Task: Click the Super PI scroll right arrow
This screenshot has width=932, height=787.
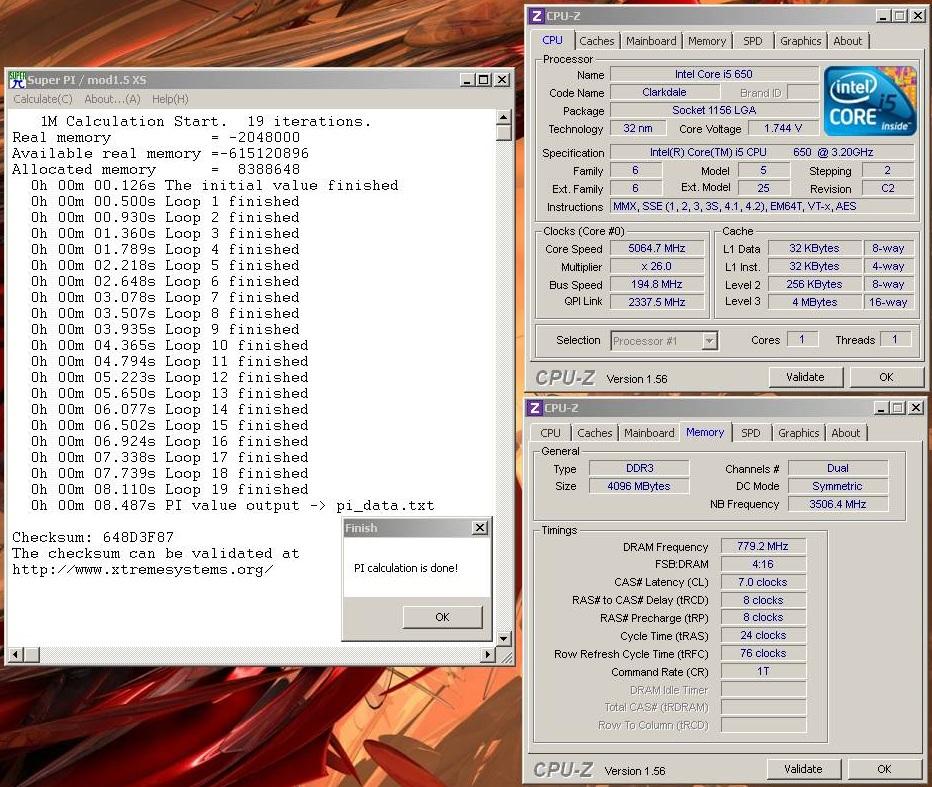Action: 488,654
